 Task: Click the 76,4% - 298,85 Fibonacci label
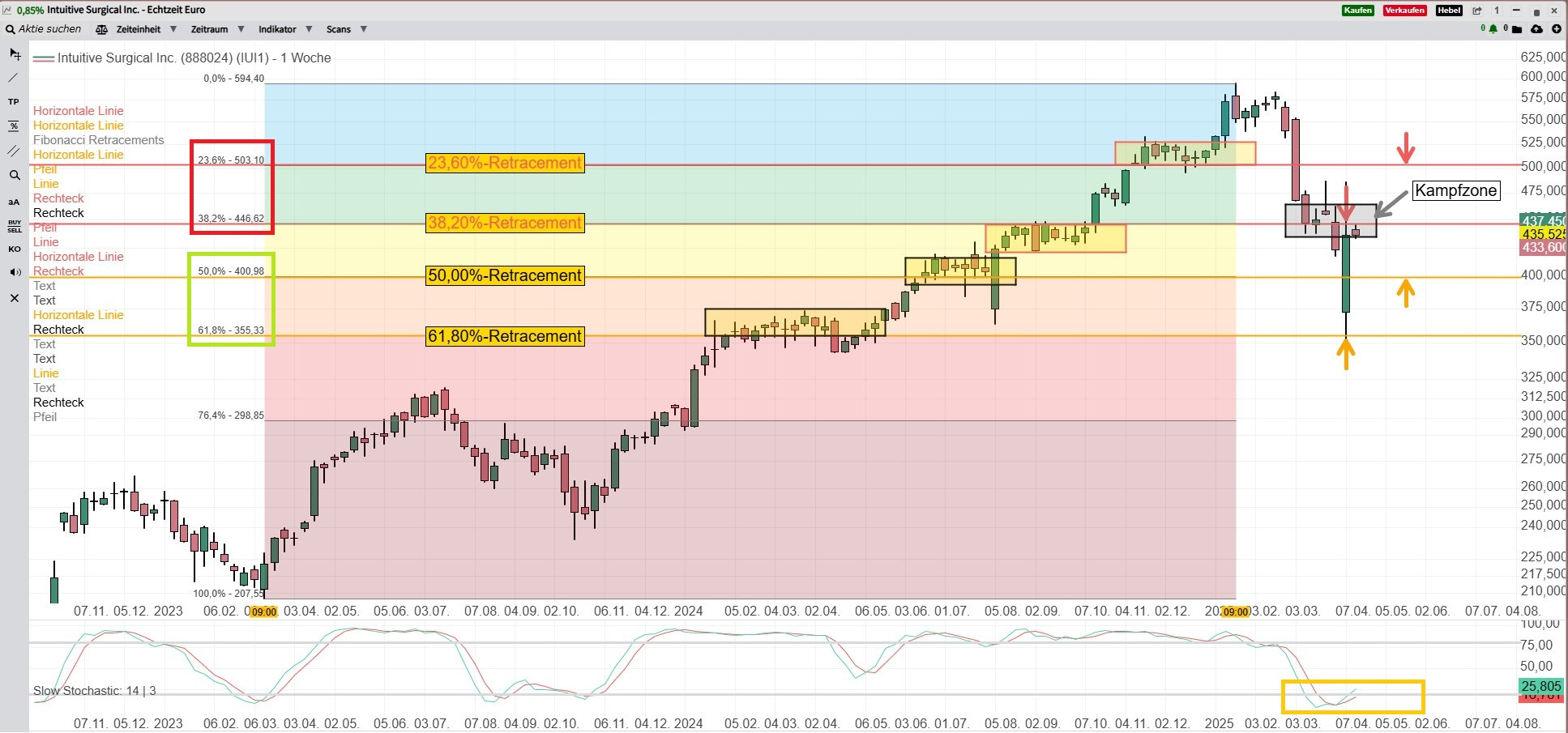point(231,416)
